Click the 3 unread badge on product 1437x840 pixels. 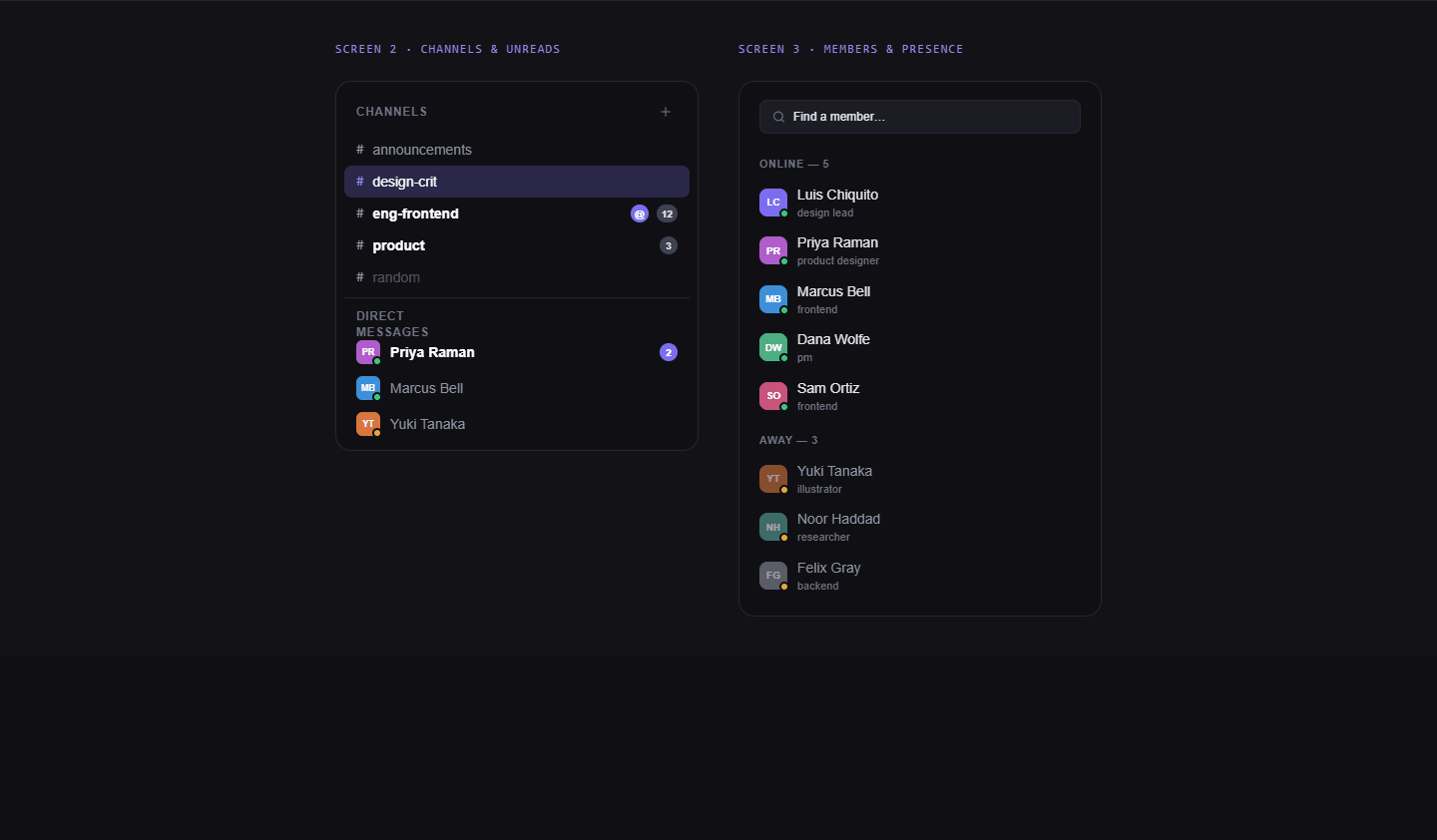[x=669, y=245]
